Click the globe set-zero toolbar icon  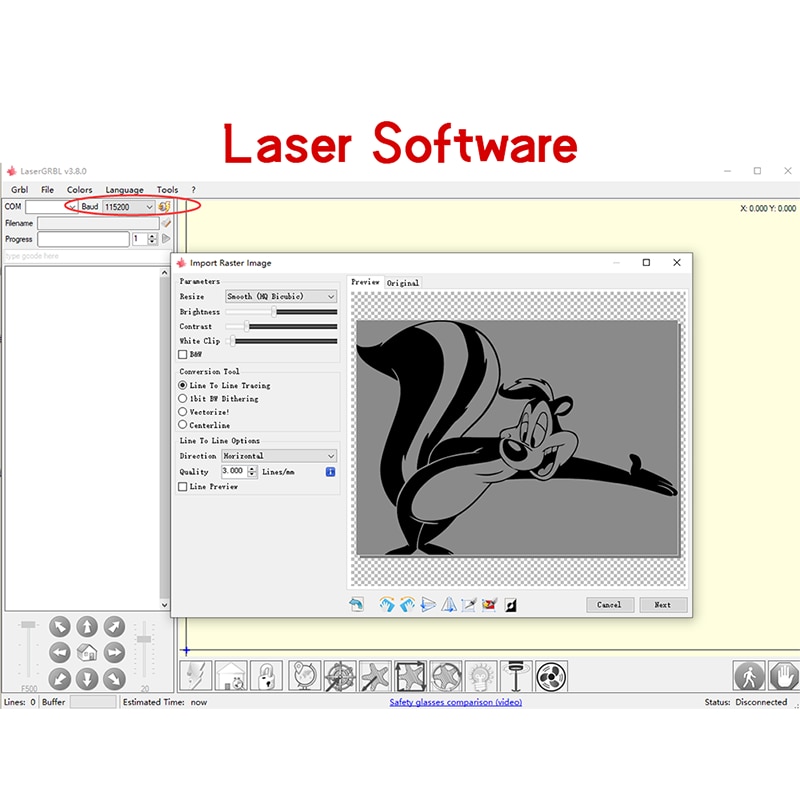point(305,676)
